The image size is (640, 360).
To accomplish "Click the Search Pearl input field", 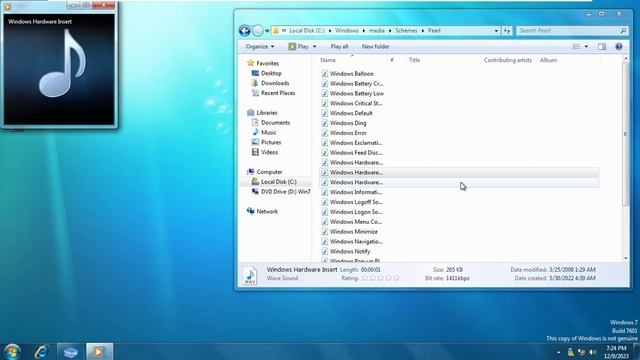I will [567, 31].
